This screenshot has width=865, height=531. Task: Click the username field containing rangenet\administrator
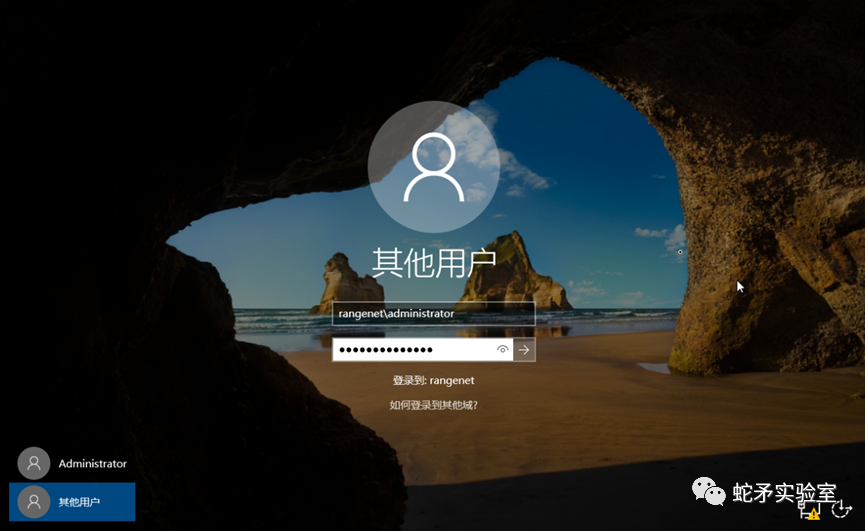click(x=434, y=314)
